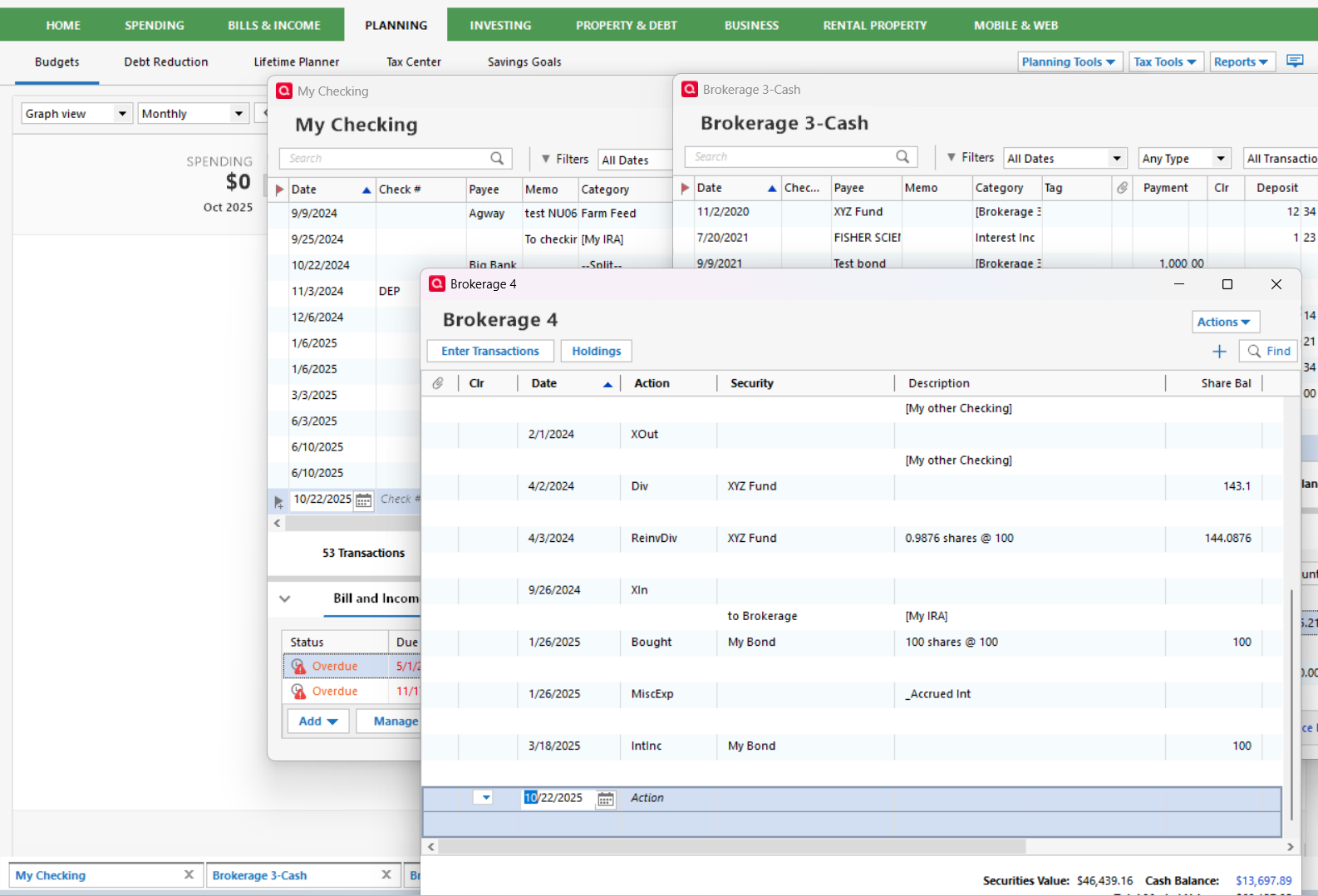Click the second Overdue warning icon
This screenshot has height=896, width=1318.
click(x=298, y=692)
